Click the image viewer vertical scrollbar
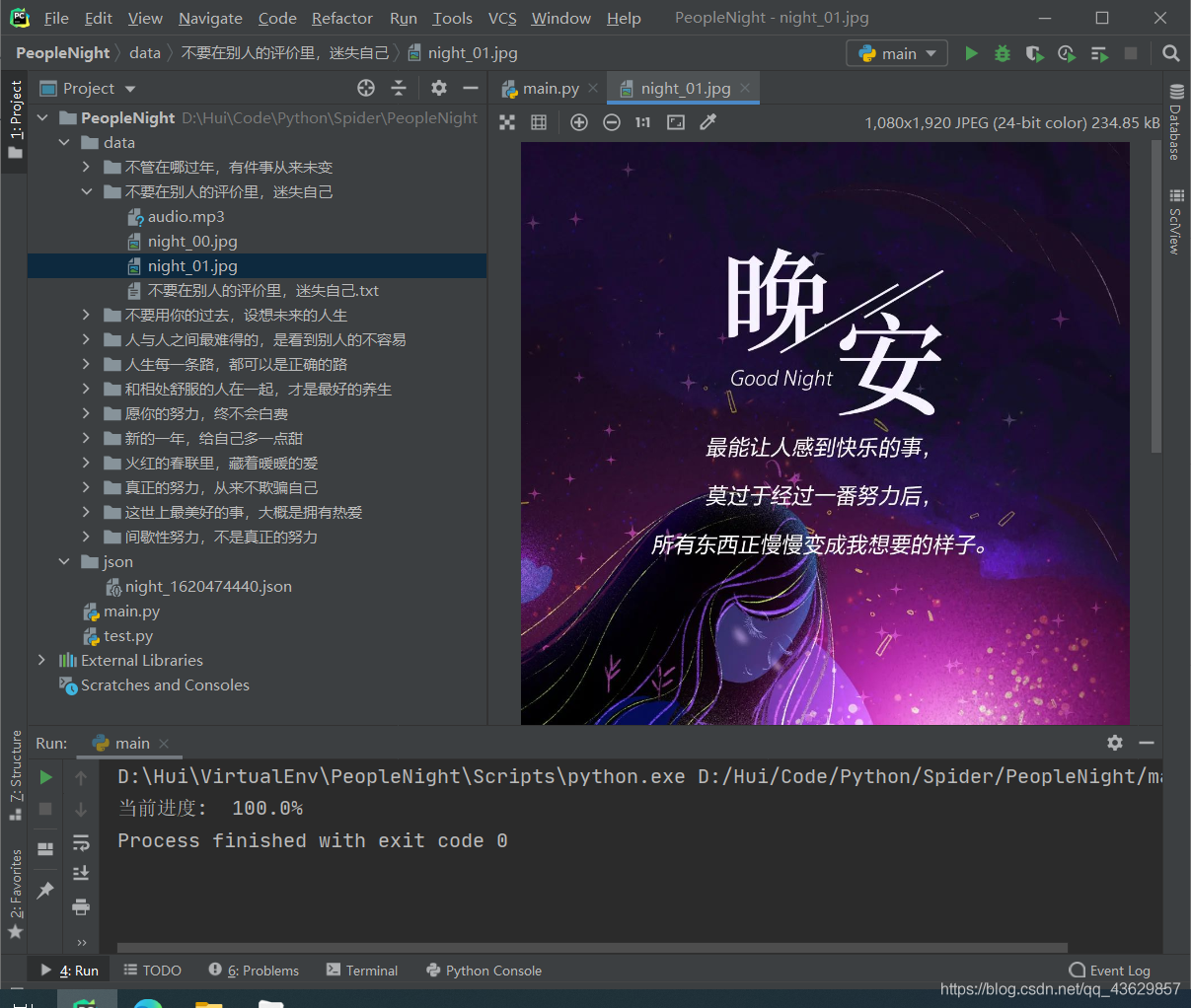The width and height of the screenshot is (1191, 1008). tap(1155, 296)
